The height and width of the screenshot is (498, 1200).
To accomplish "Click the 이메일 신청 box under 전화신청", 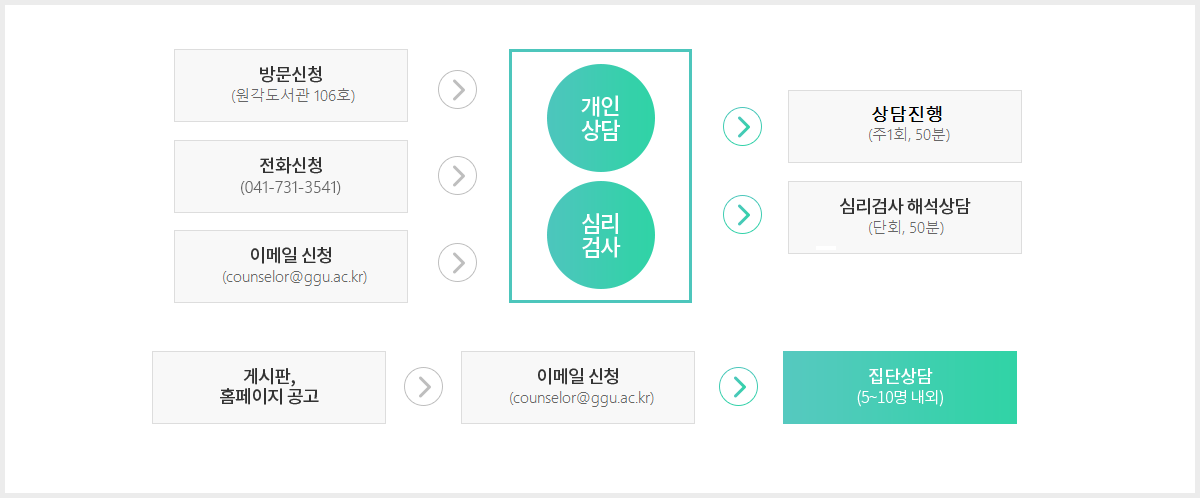I will click(291, 266).
